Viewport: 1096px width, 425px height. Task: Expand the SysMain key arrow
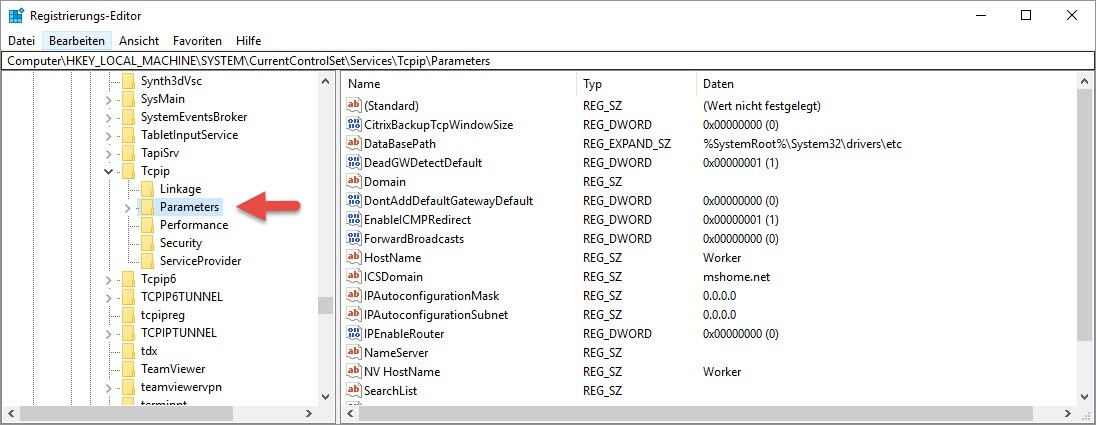(108, 99)
